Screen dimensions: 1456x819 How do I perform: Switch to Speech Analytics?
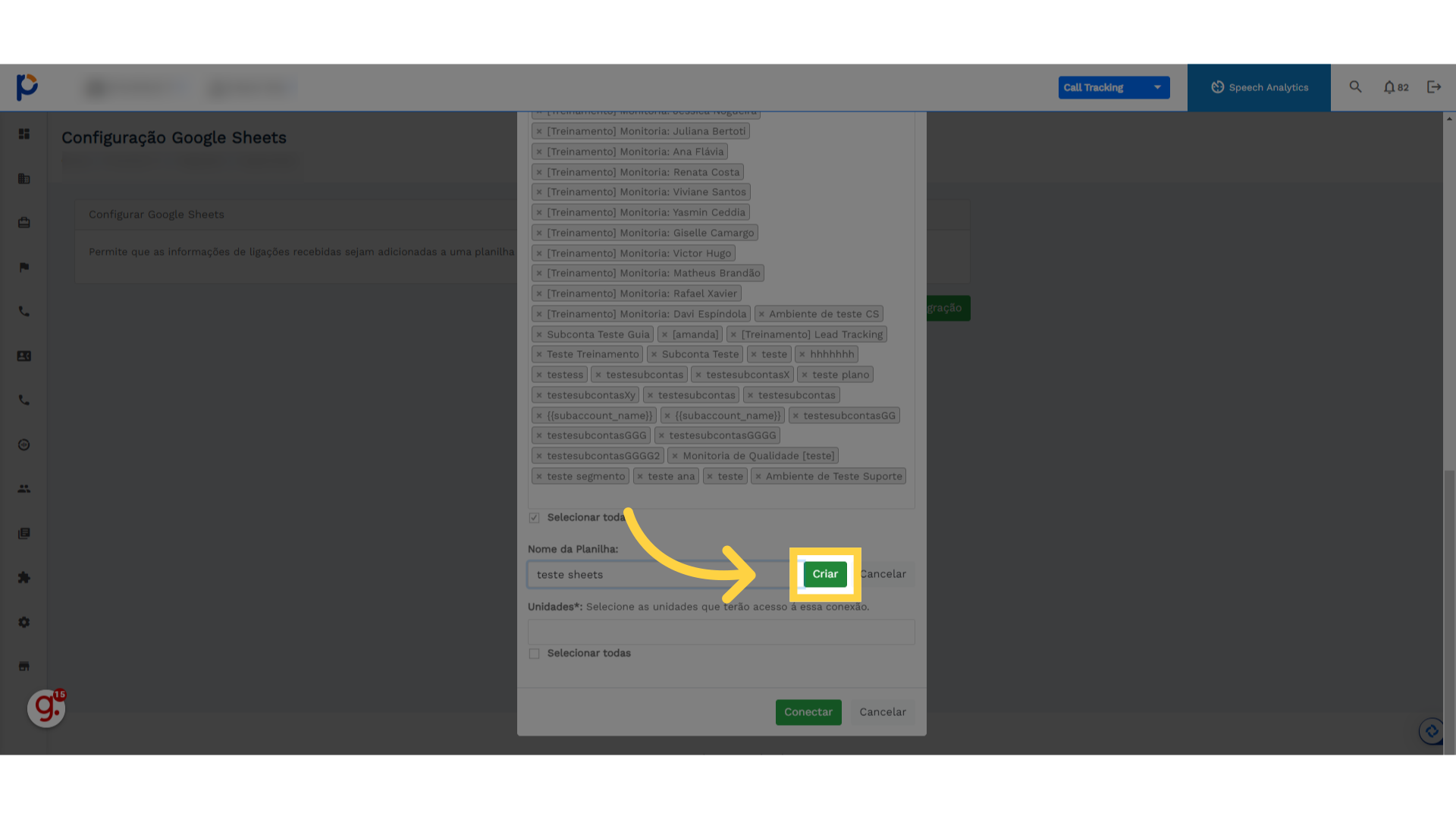(x=1259, y=87)
